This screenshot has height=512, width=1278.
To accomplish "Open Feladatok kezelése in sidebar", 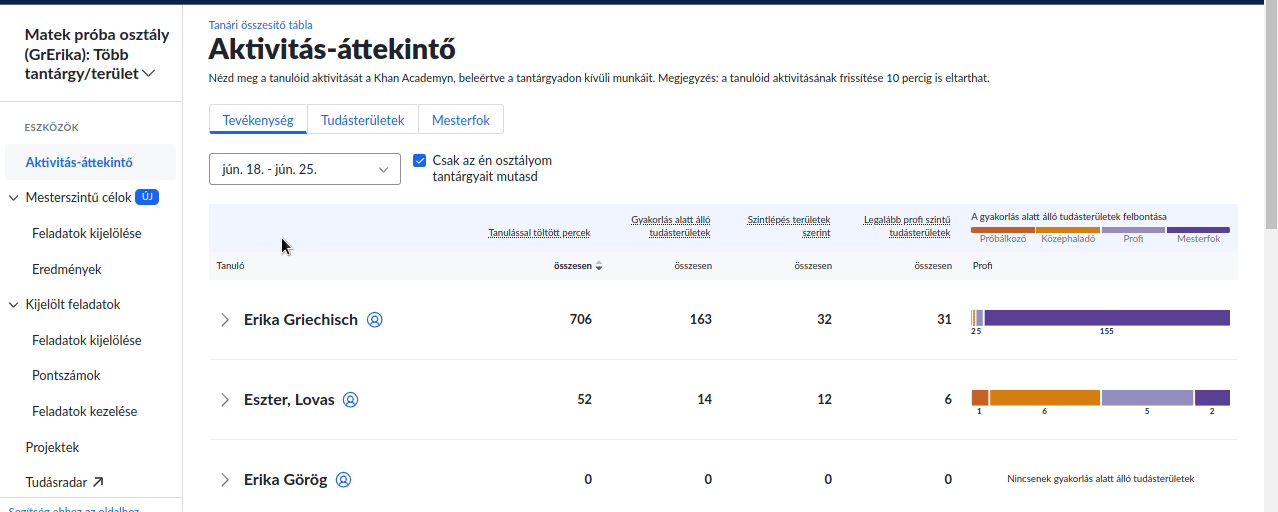I will click(x=84, y=411).
